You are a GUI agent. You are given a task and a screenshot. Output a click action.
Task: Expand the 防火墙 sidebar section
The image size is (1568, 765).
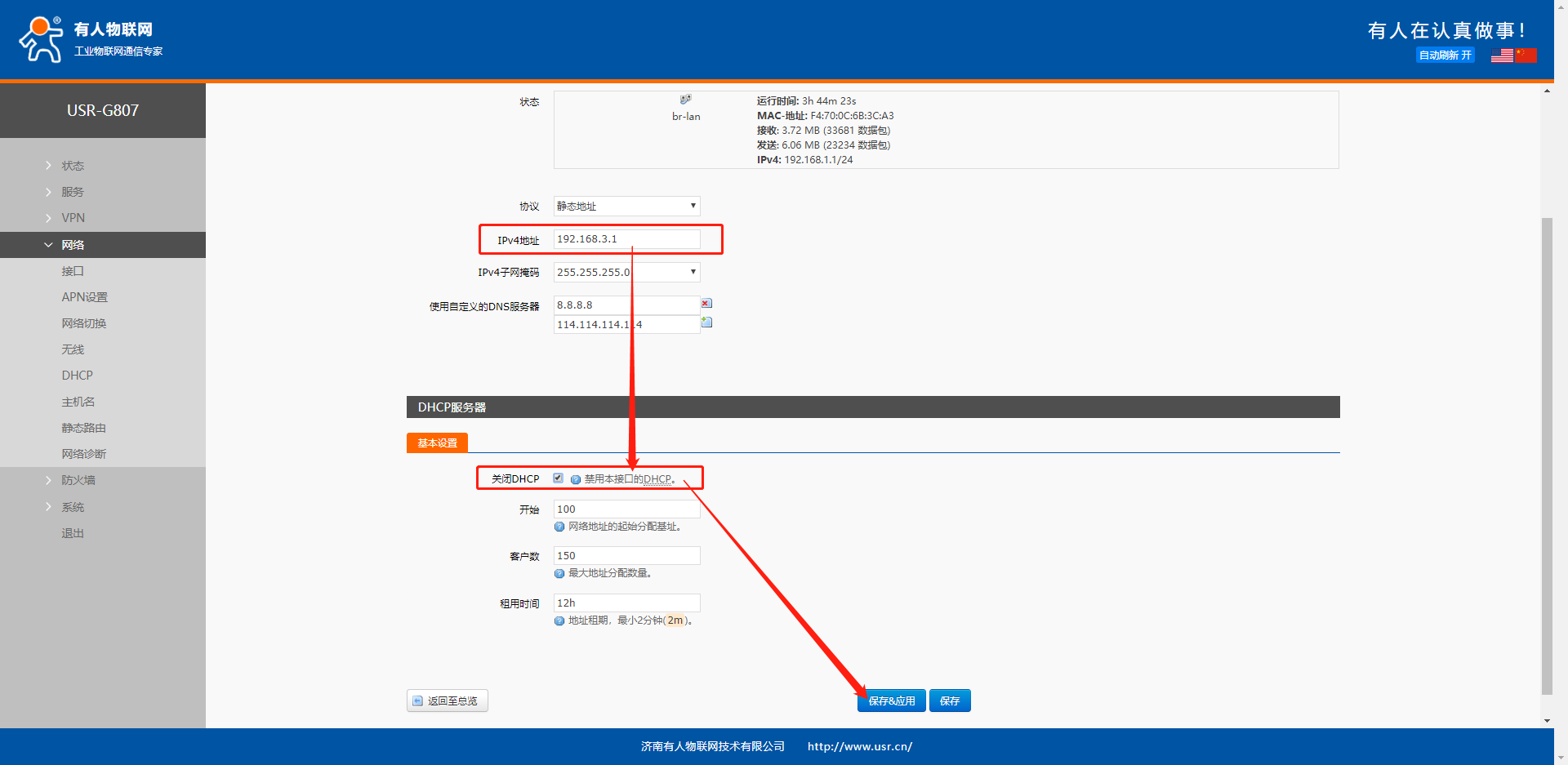tap(78, 480)
